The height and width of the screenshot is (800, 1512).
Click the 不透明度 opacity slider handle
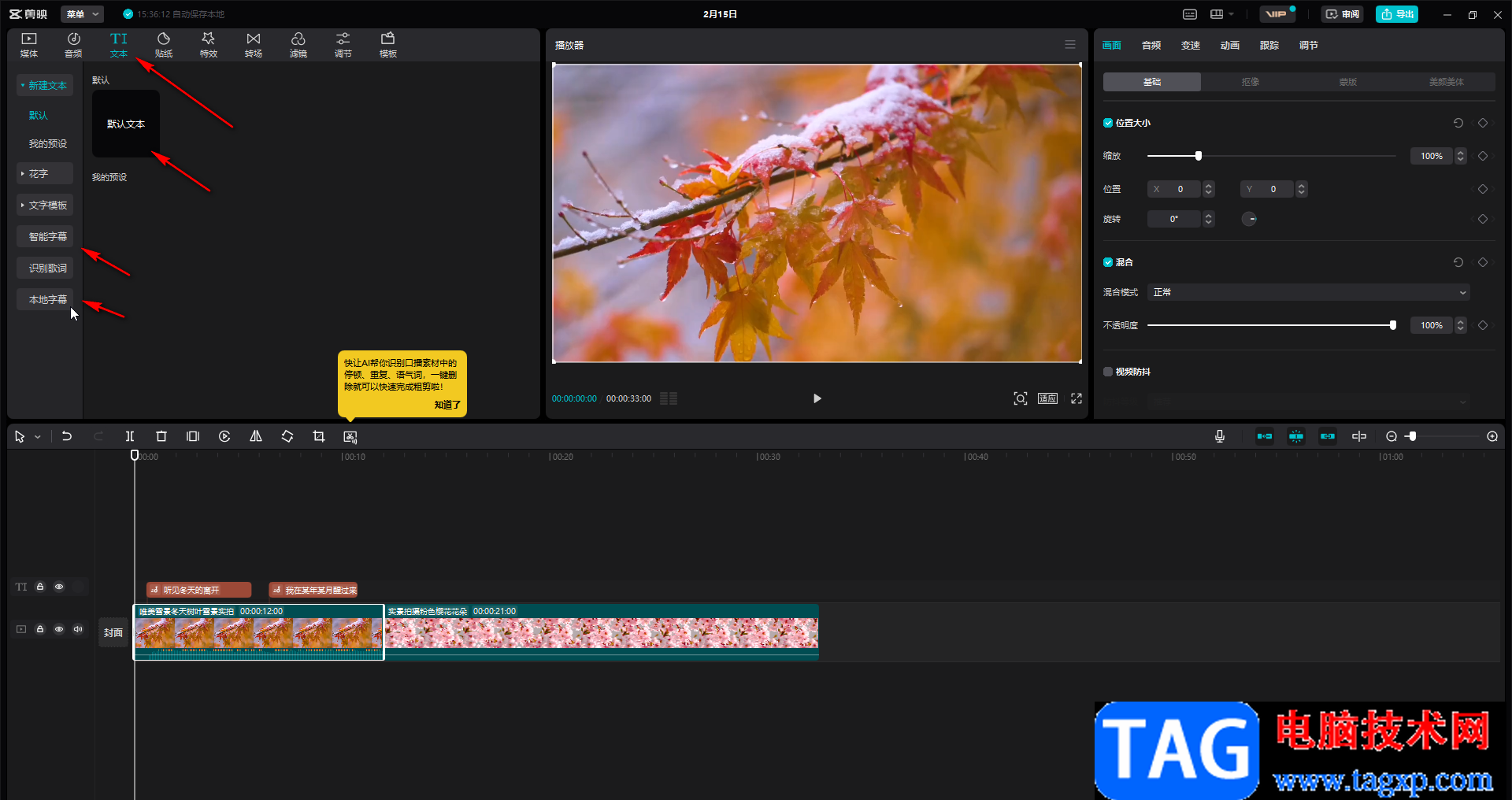point(1392,325)
